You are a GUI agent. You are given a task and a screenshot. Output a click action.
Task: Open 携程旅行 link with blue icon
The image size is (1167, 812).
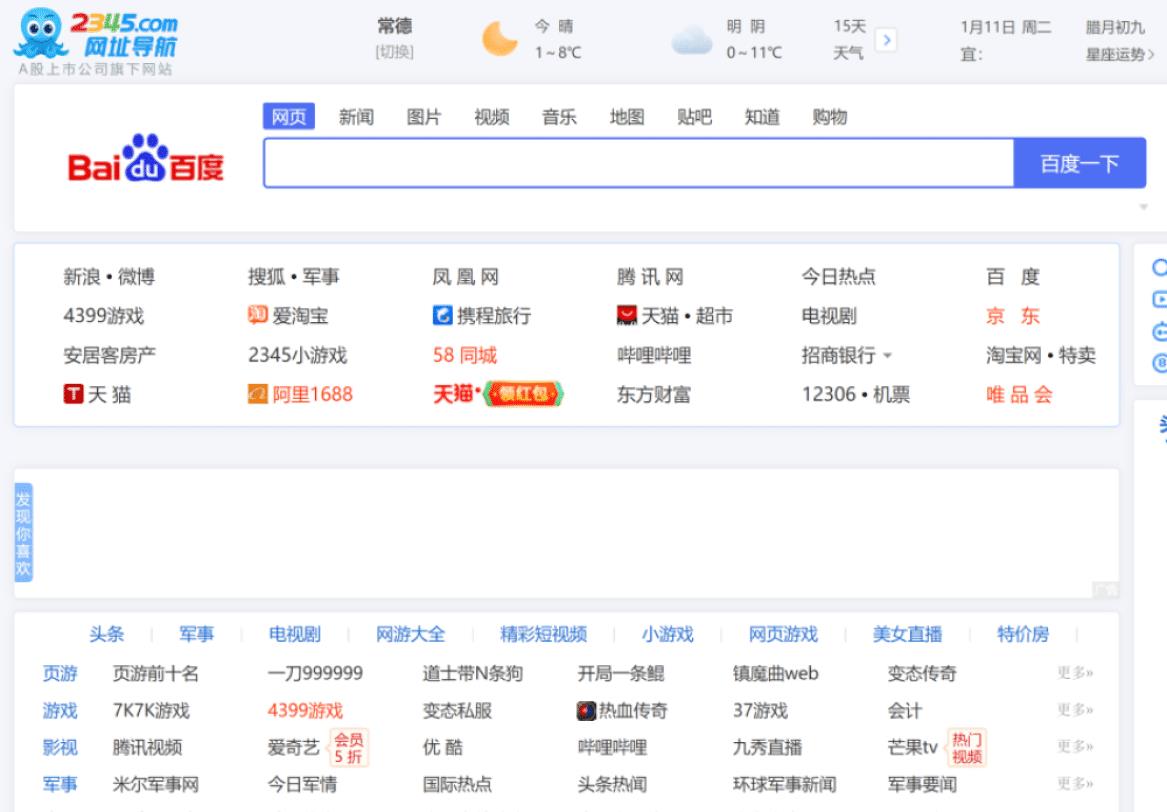click(x=482, y=316)
